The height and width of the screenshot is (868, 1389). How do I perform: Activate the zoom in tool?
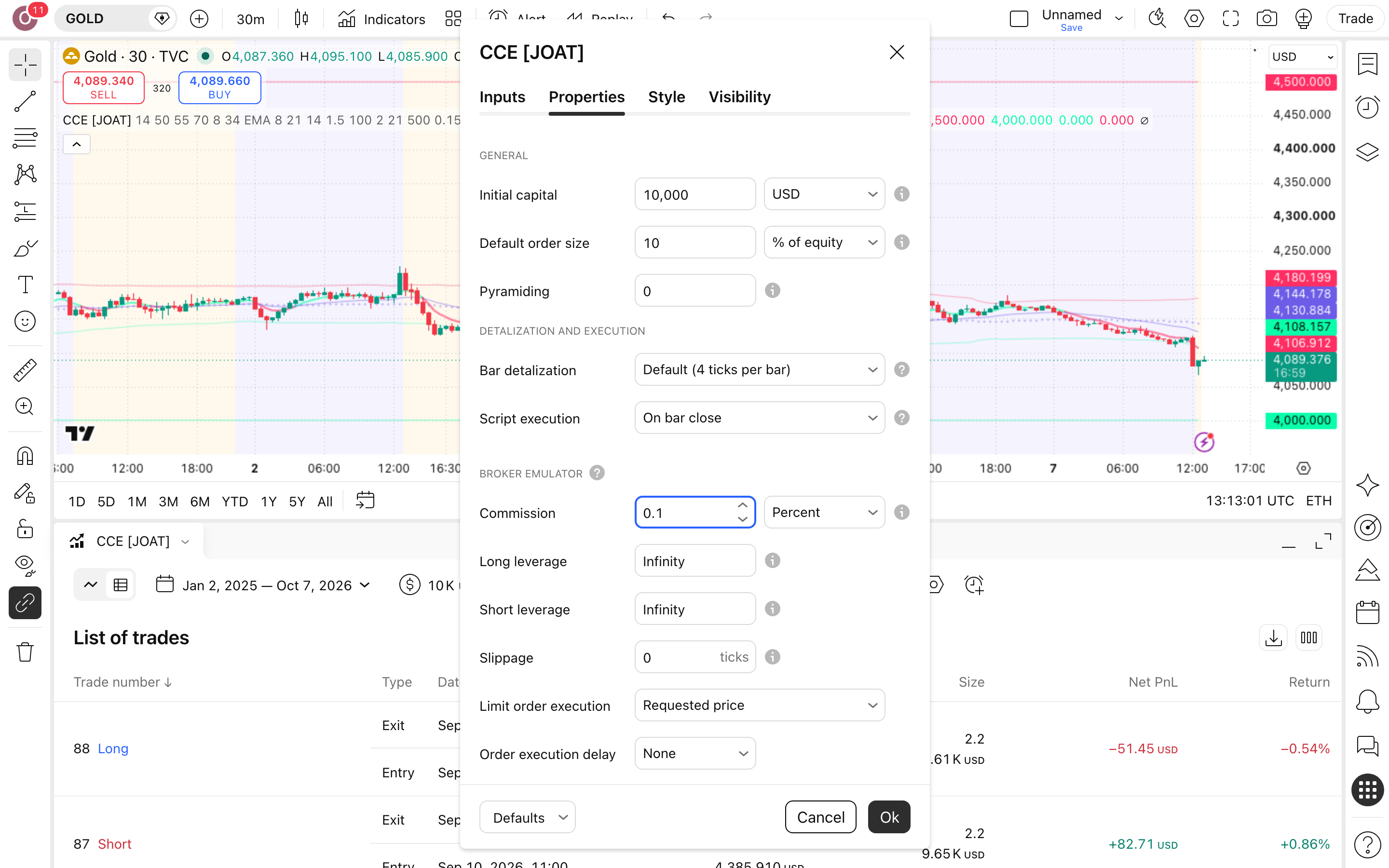[25, 407]
